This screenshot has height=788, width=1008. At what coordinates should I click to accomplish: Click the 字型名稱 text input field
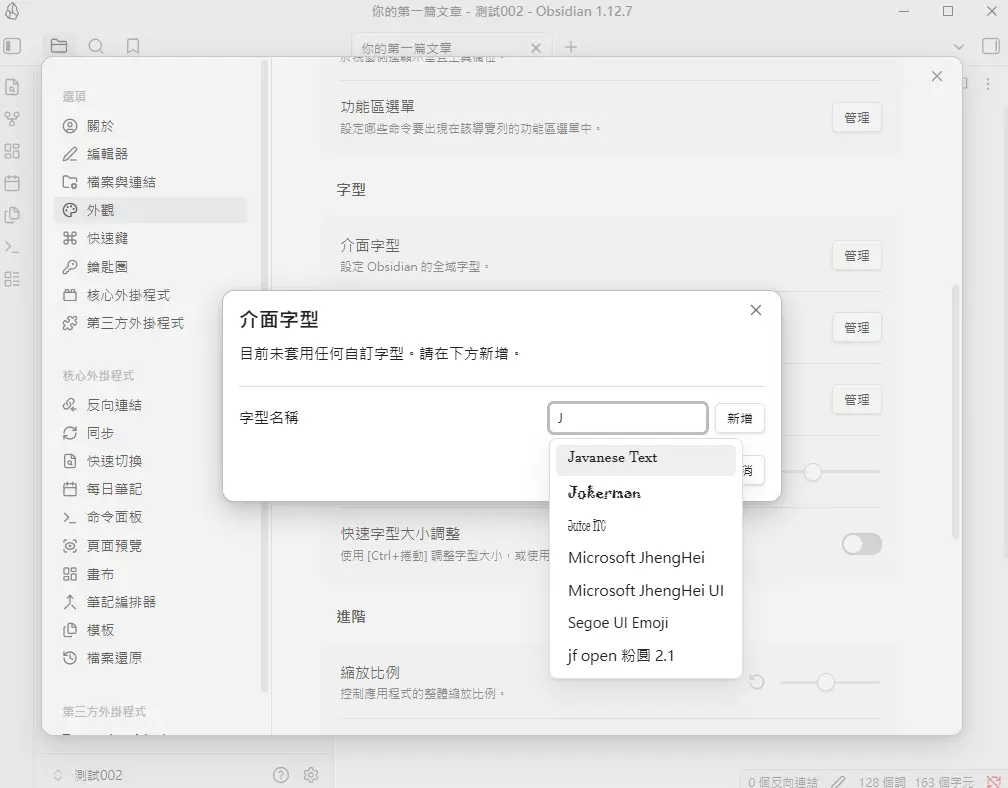click(627, 418)
